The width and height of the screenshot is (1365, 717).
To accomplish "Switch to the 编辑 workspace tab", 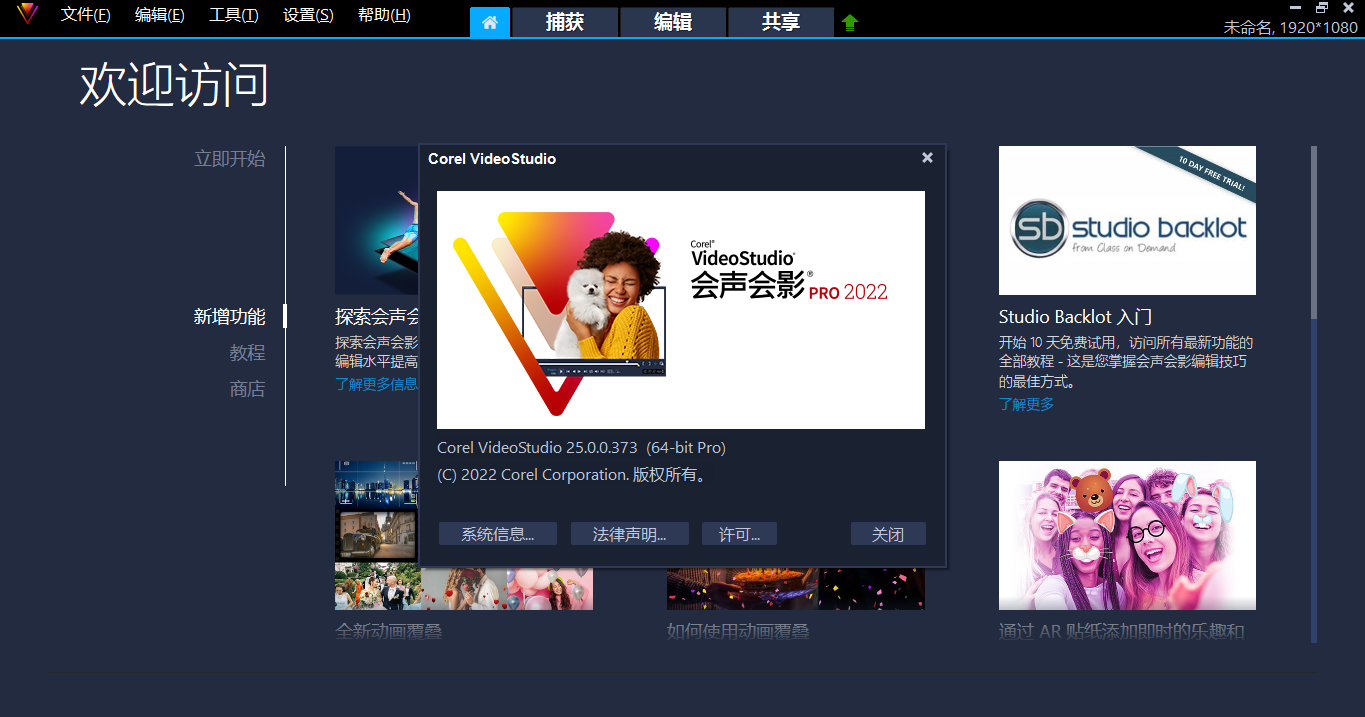I will click(673, 22).
